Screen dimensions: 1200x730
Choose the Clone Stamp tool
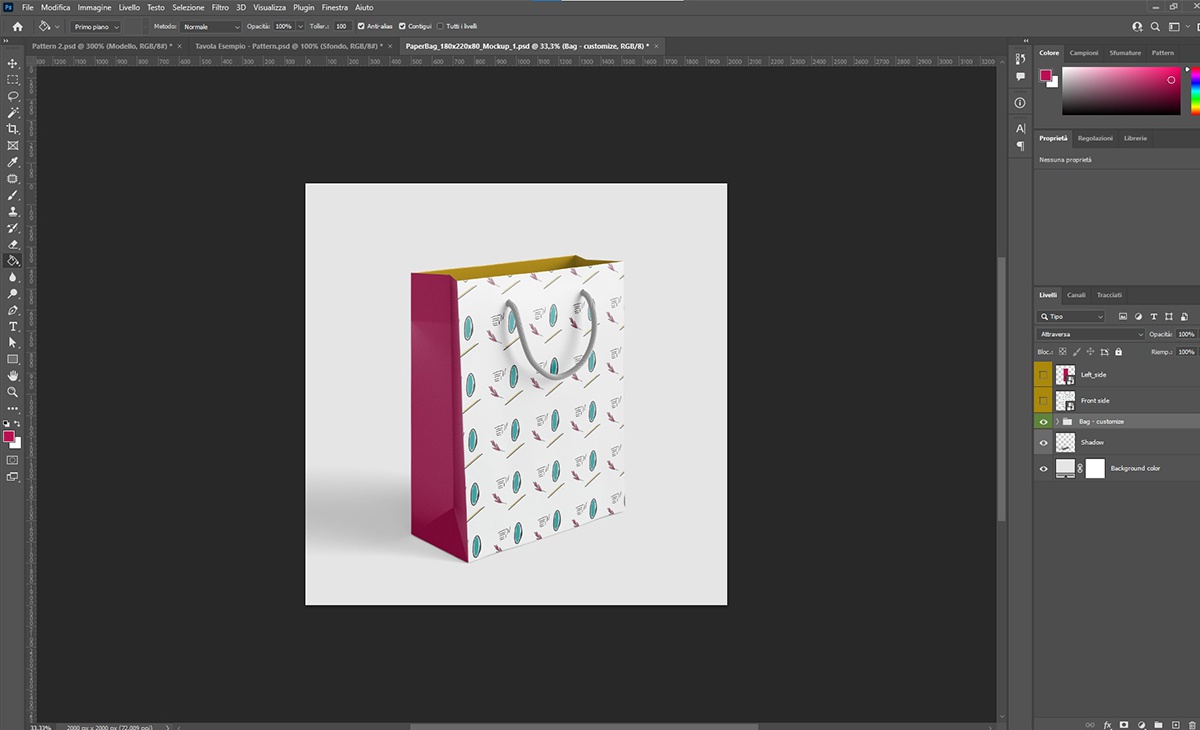click(x=13, y=212)
